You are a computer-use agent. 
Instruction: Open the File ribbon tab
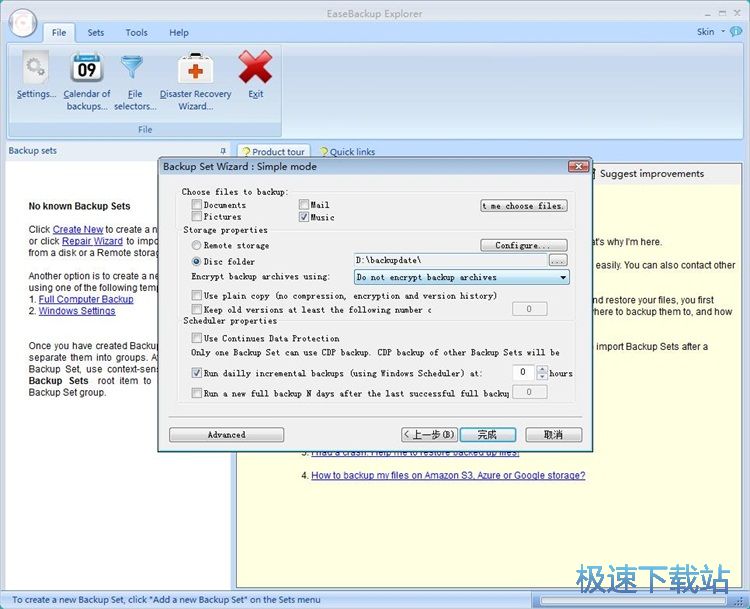[x=59, y=33]
